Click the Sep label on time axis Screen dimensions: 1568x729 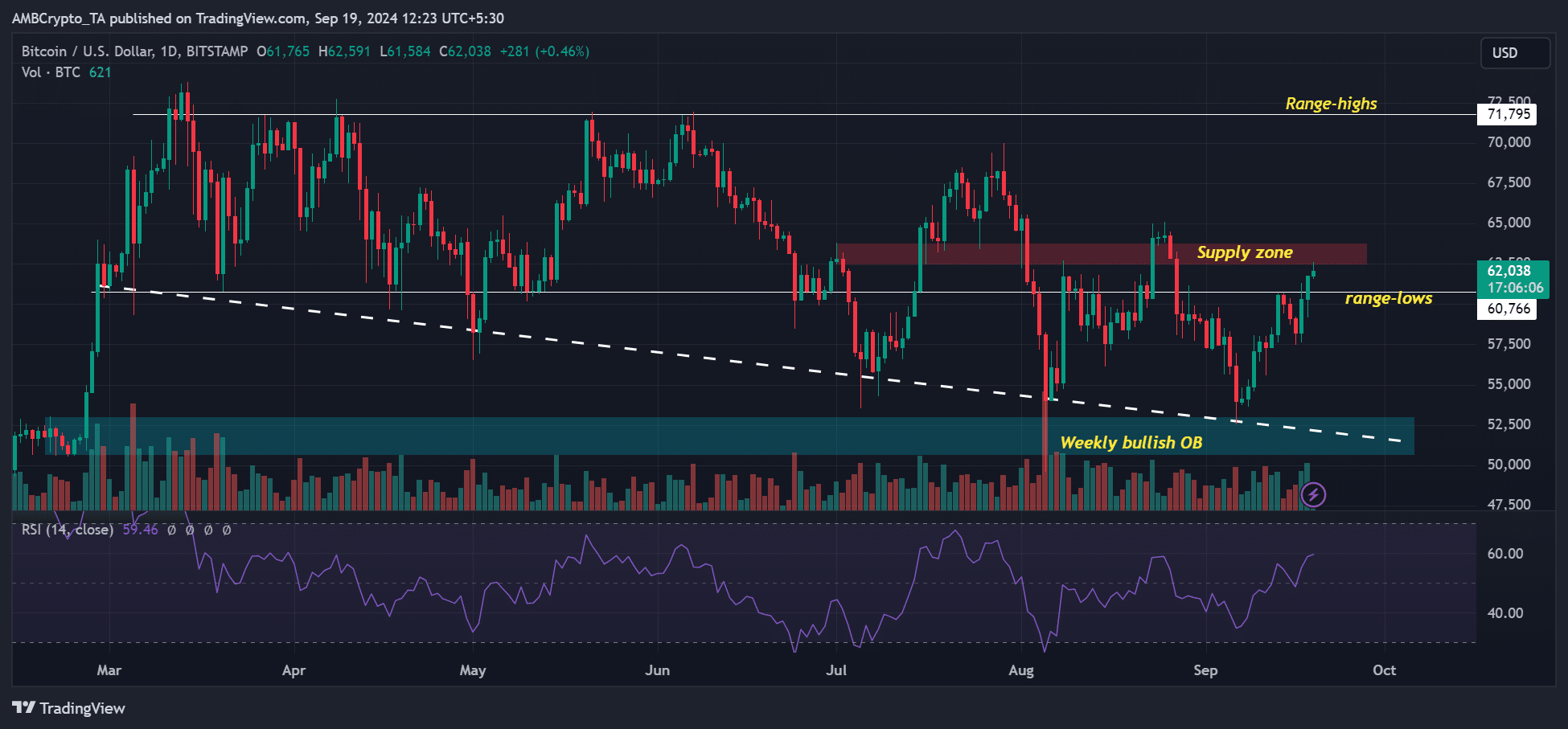click(x=1205, y=670)
